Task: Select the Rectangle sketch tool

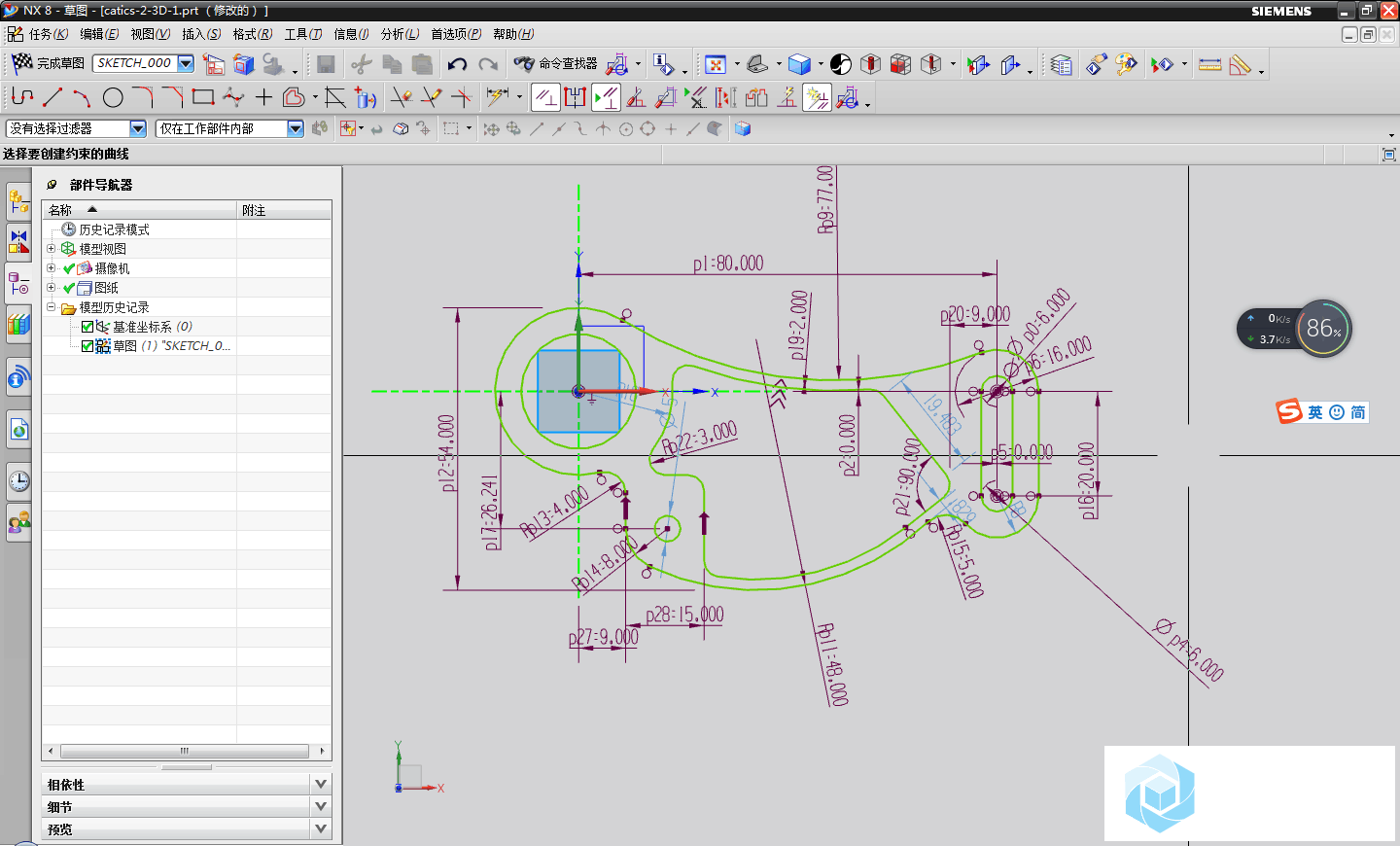Action: tap(202, 97)
